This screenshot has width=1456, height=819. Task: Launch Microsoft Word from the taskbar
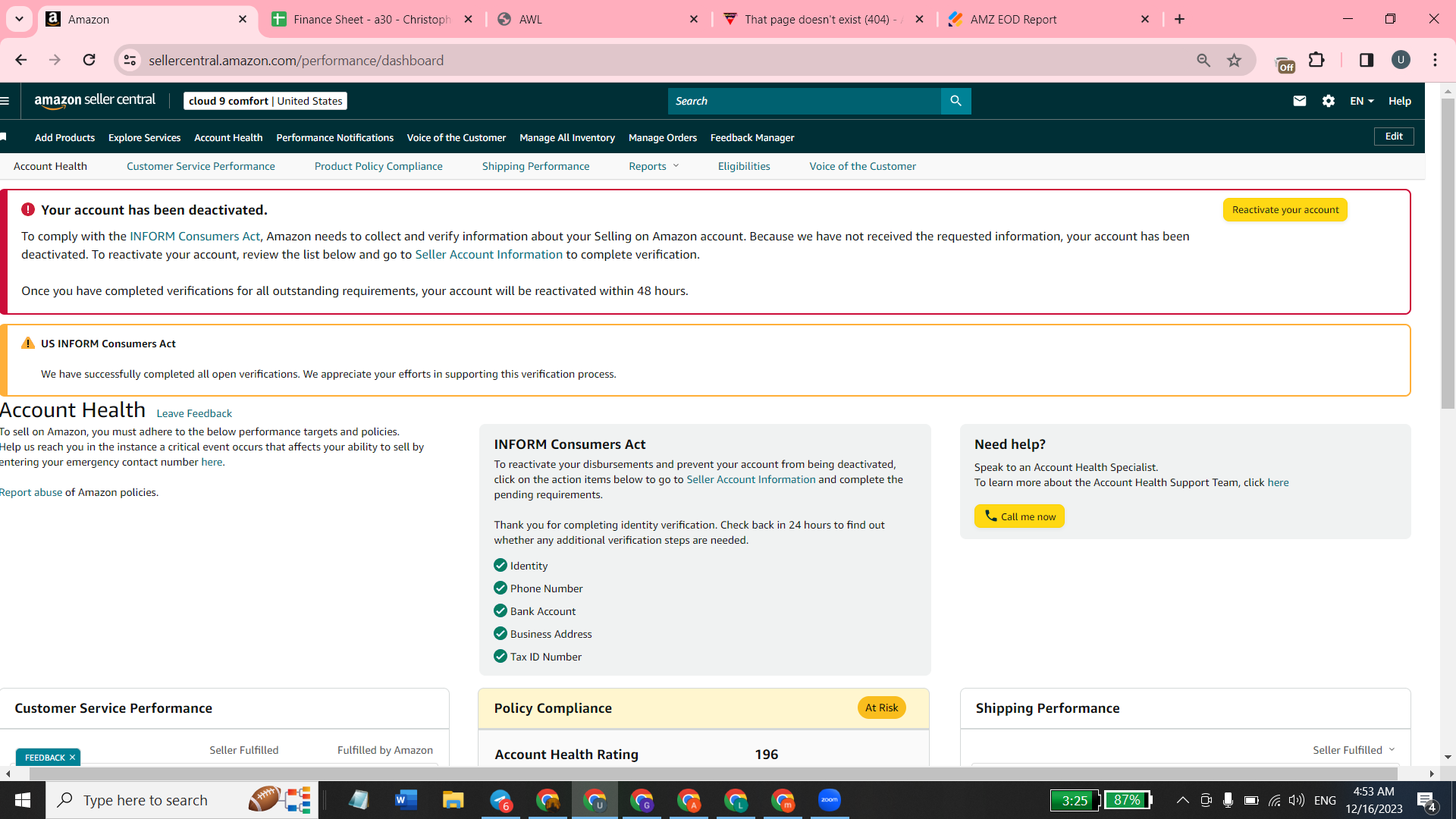406,800
